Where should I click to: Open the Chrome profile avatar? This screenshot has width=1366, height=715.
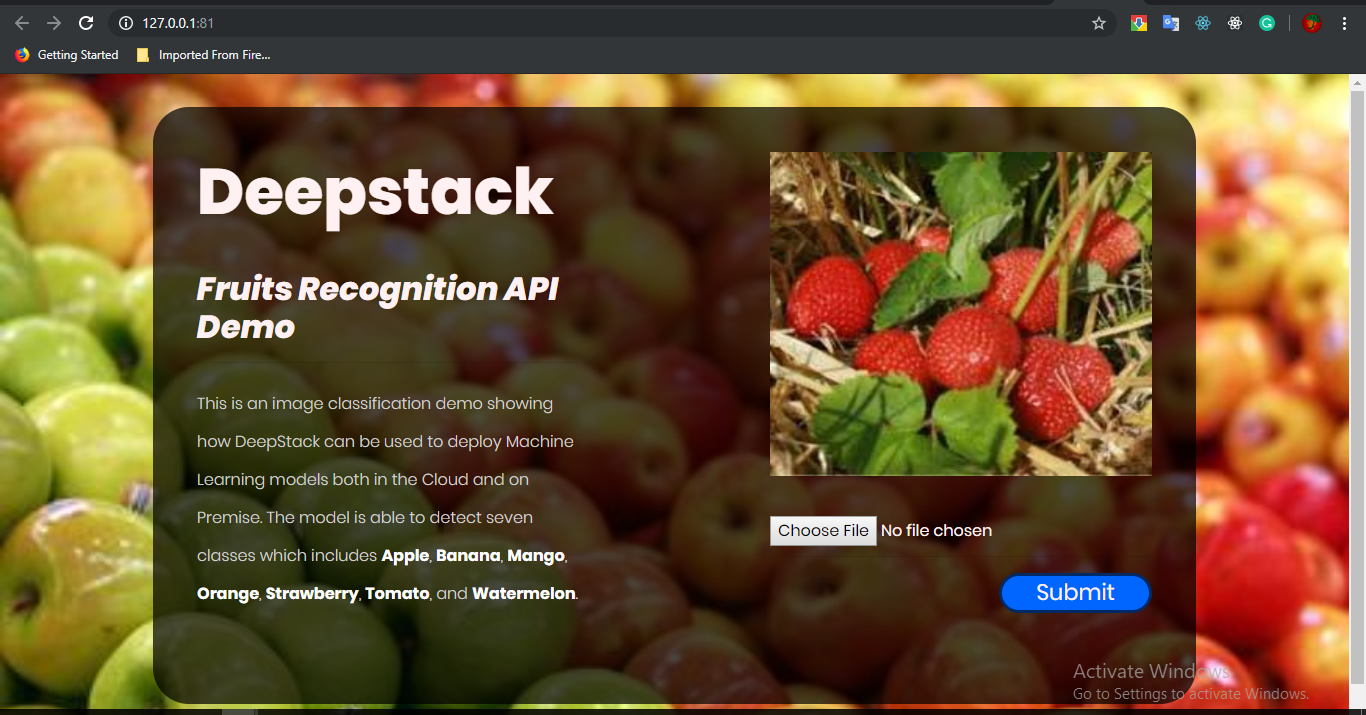(x=1312, y=23)
